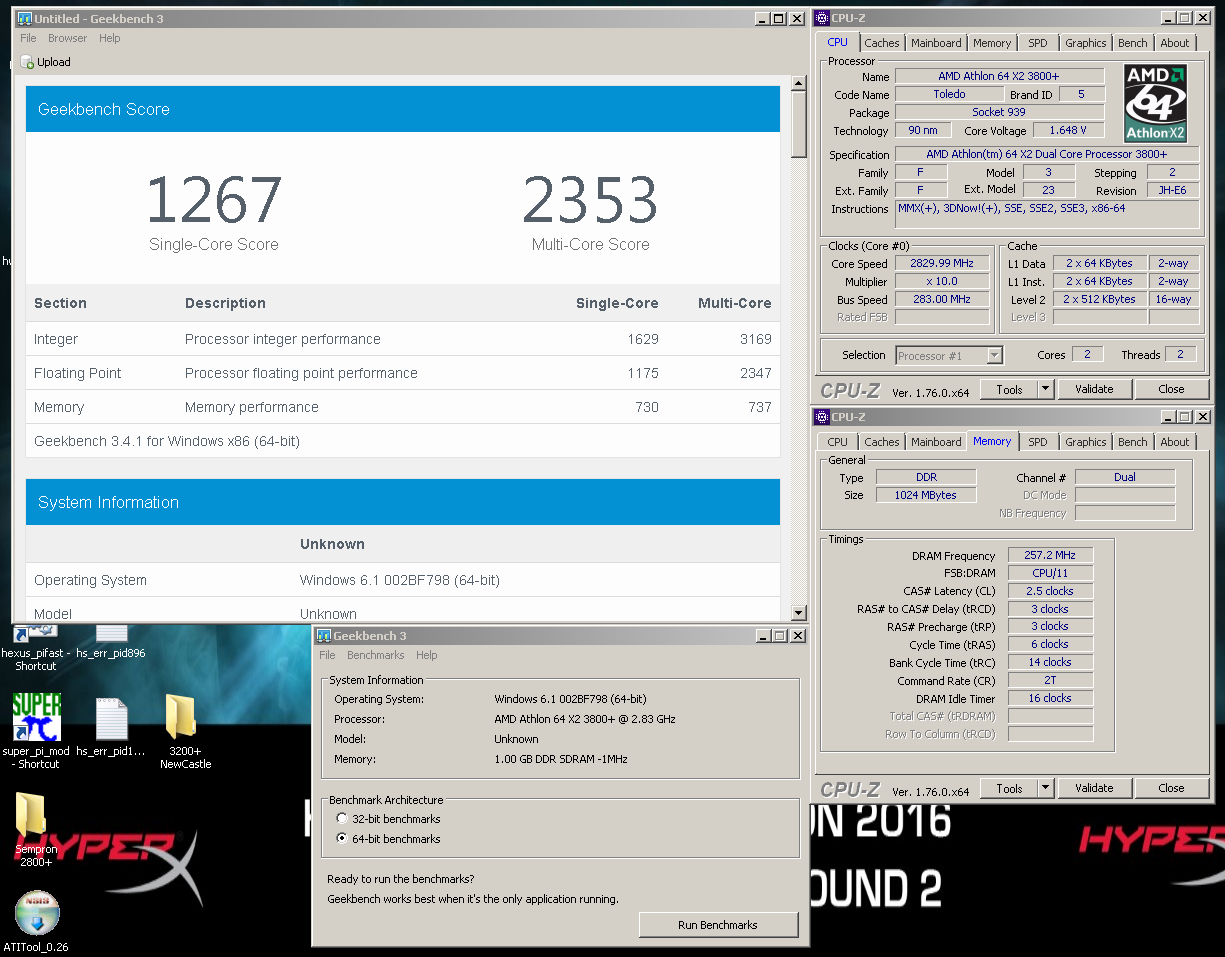Open the Browser menu in Geekbench
The width and height of the screenshot is (1225, 957).
pos(67,38)
